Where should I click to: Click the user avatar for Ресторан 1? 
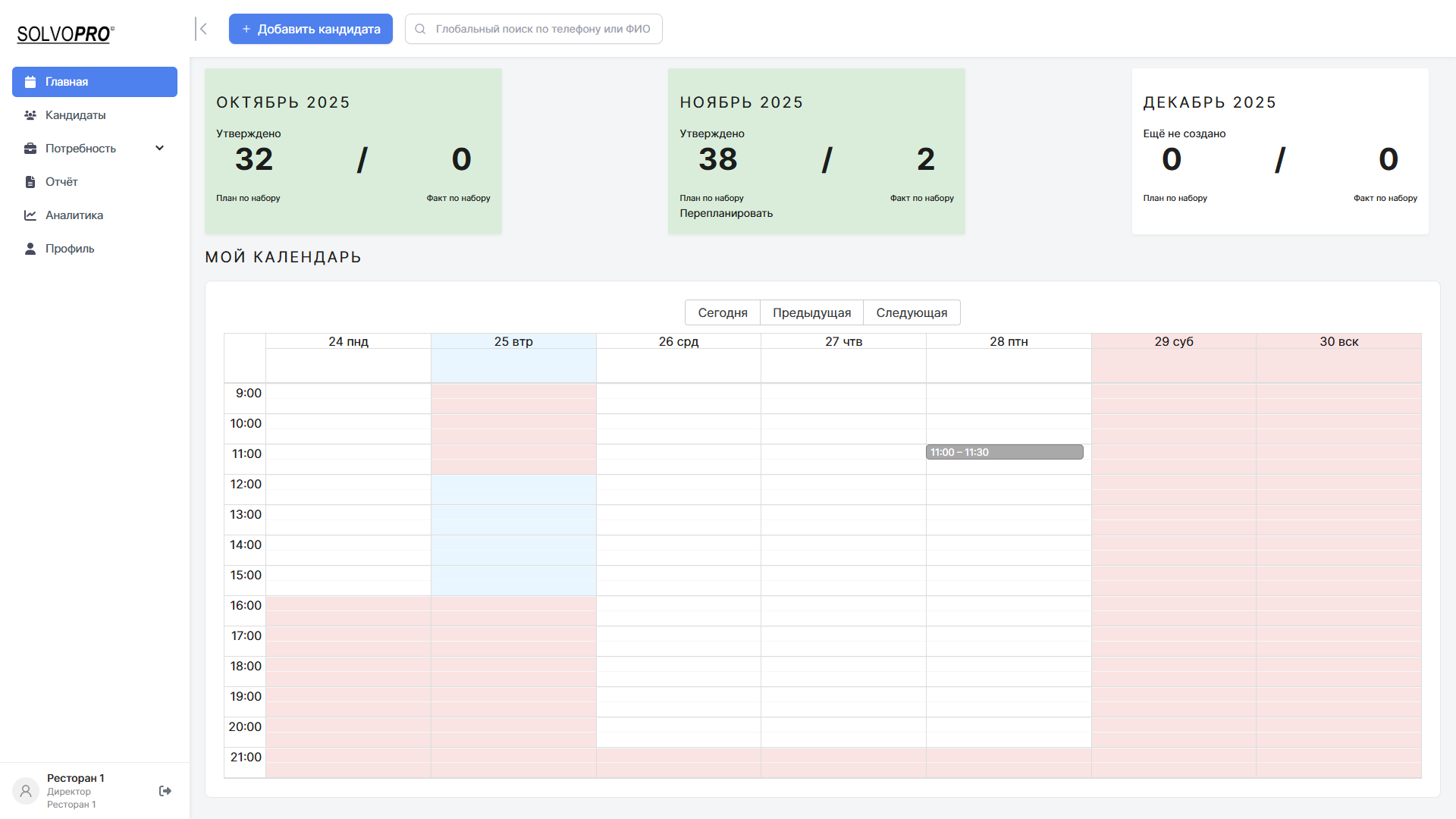26,791
